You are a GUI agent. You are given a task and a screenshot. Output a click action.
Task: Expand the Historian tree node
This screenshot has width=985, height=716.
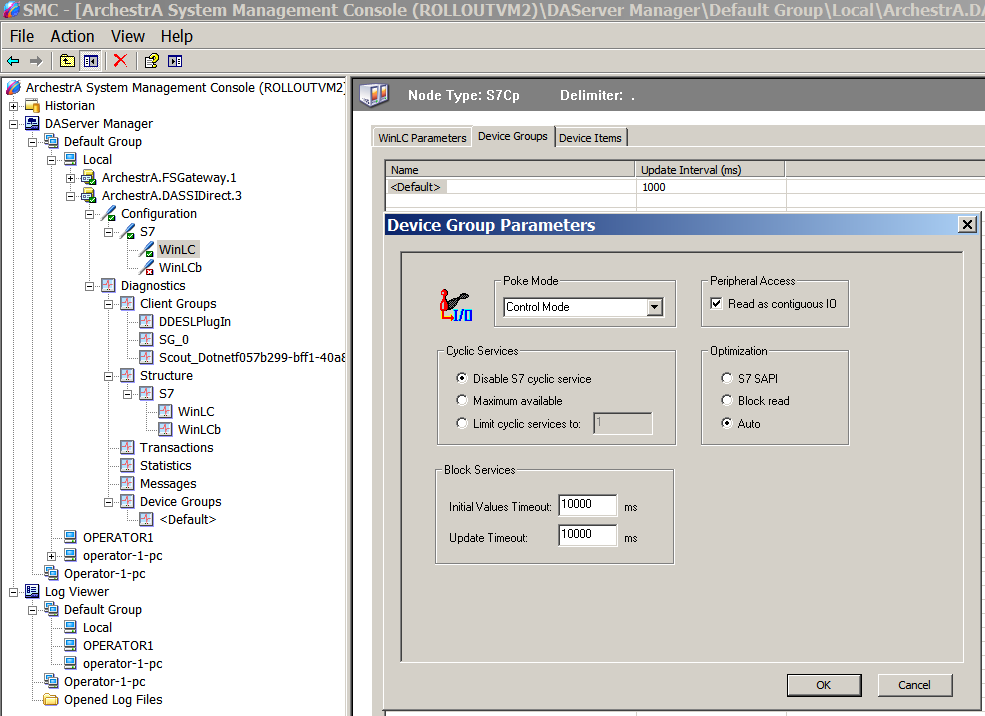[x=14, y=106]
